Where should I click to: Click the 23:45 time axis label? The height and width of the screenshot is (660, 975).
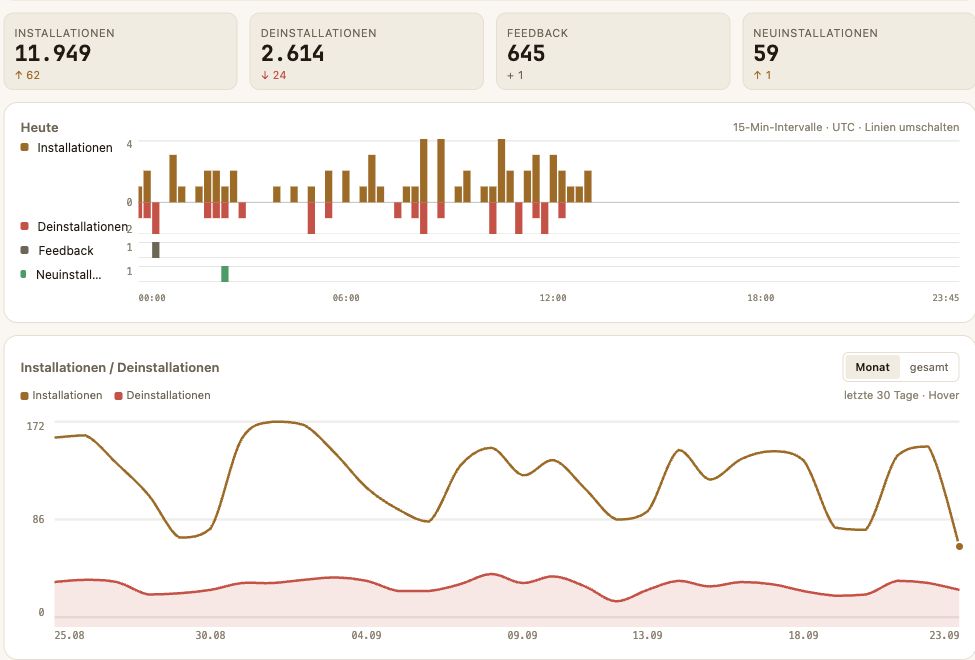(945, 298)
